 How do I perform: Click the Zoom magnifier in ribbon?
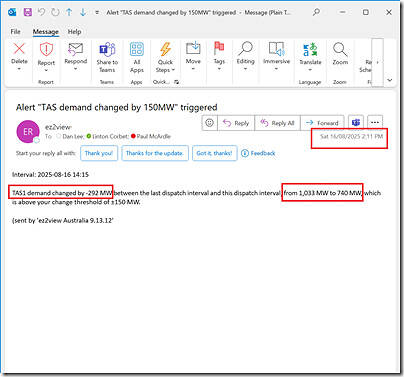pyautogui.click(x=340, y=49)
